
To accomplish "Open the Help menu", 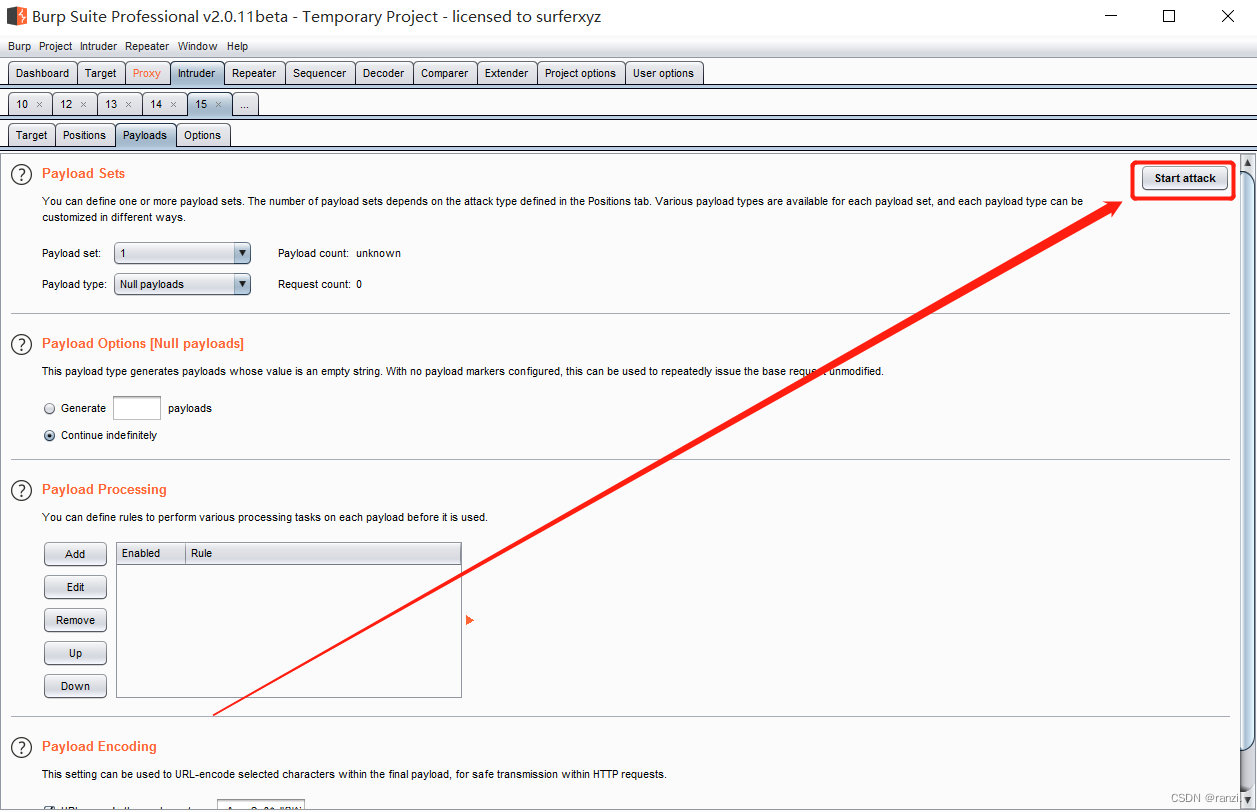I will coord(237,46).
